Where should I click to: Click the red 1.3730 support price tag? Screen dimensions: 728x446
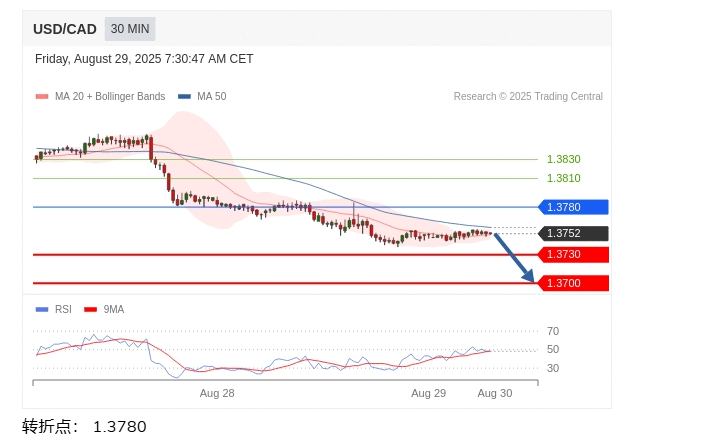(x=573, y=255)
